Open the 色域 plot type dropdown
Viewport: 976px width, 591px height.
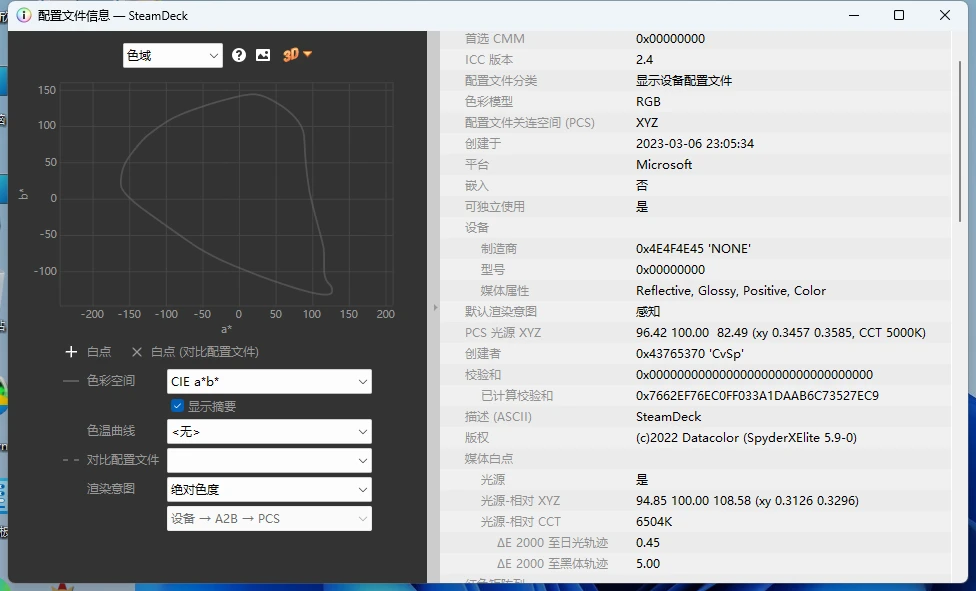point(172,55)
